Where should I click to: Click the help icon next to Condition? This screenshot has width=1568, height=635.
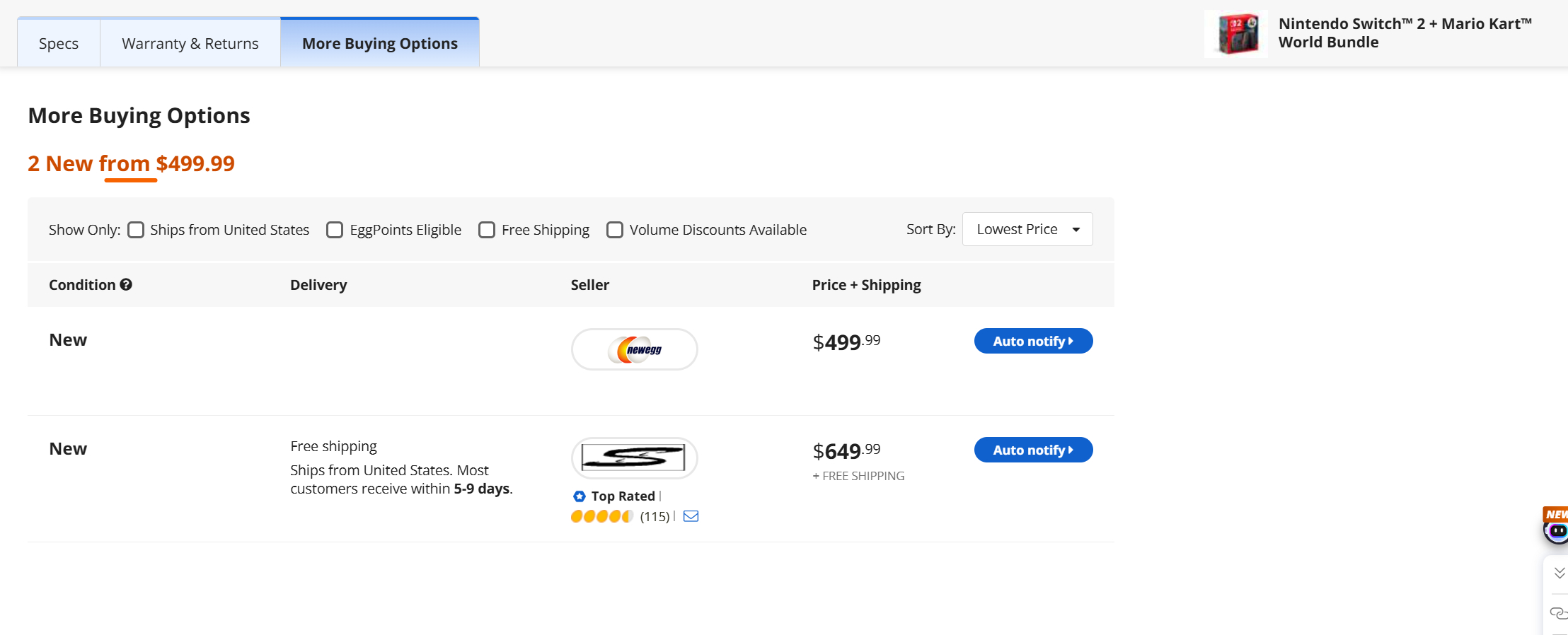point(126,284)
